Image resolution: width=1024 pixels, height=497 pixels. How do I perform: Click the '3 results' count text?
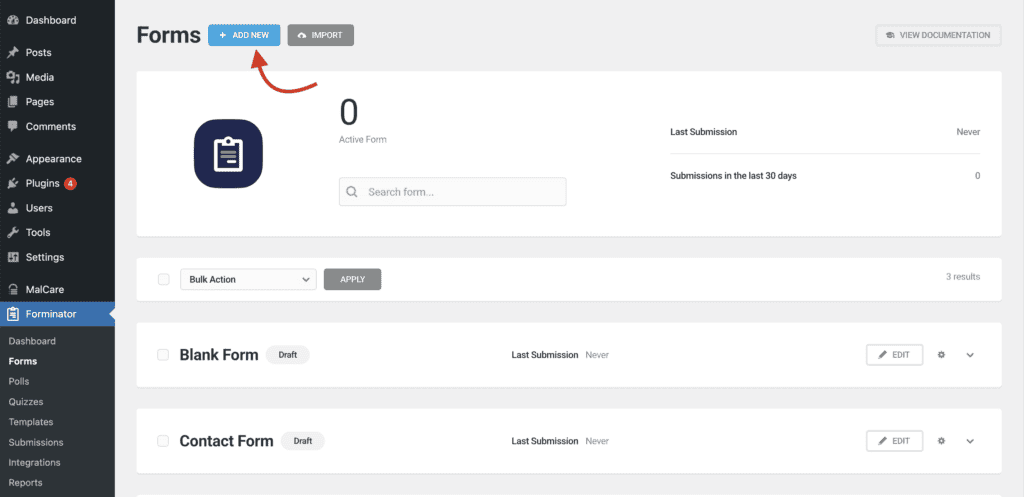tap(963, 277)
